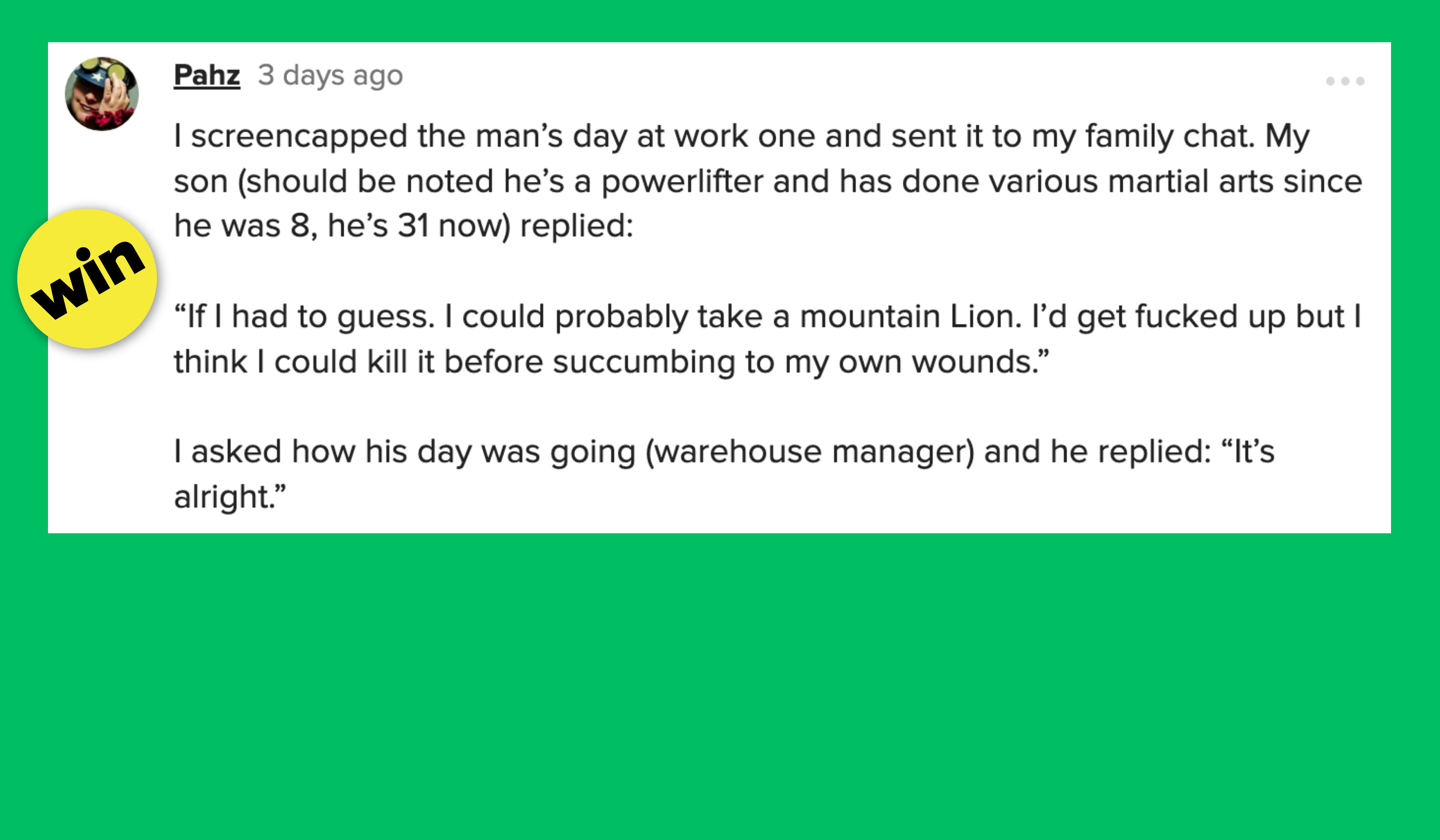Click the word "replied:" ending the first paragraph
The height and width of the screenshot is (840, 1440).
click(576, 225)
